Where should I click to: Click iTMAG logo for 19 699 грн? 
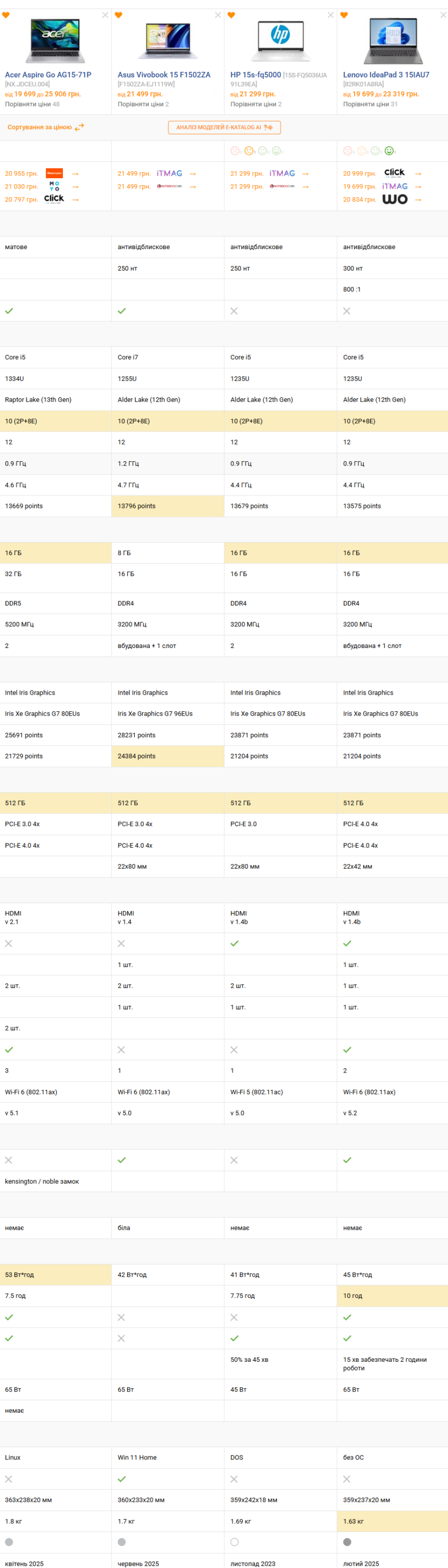tap(394, 186)
